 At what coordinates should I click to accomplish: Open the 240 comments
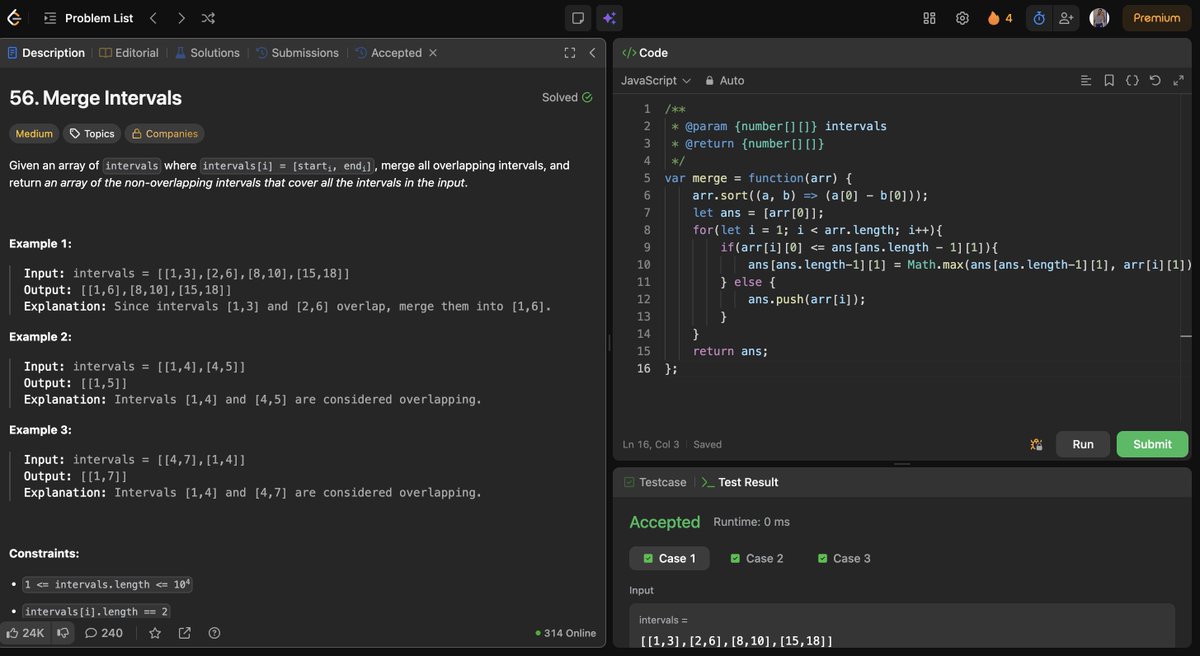(104, 633)
